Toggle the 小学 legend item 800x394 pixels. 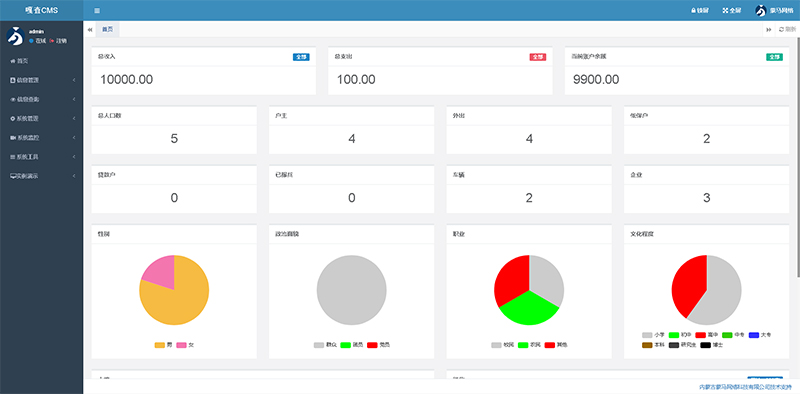pos(654,335)
